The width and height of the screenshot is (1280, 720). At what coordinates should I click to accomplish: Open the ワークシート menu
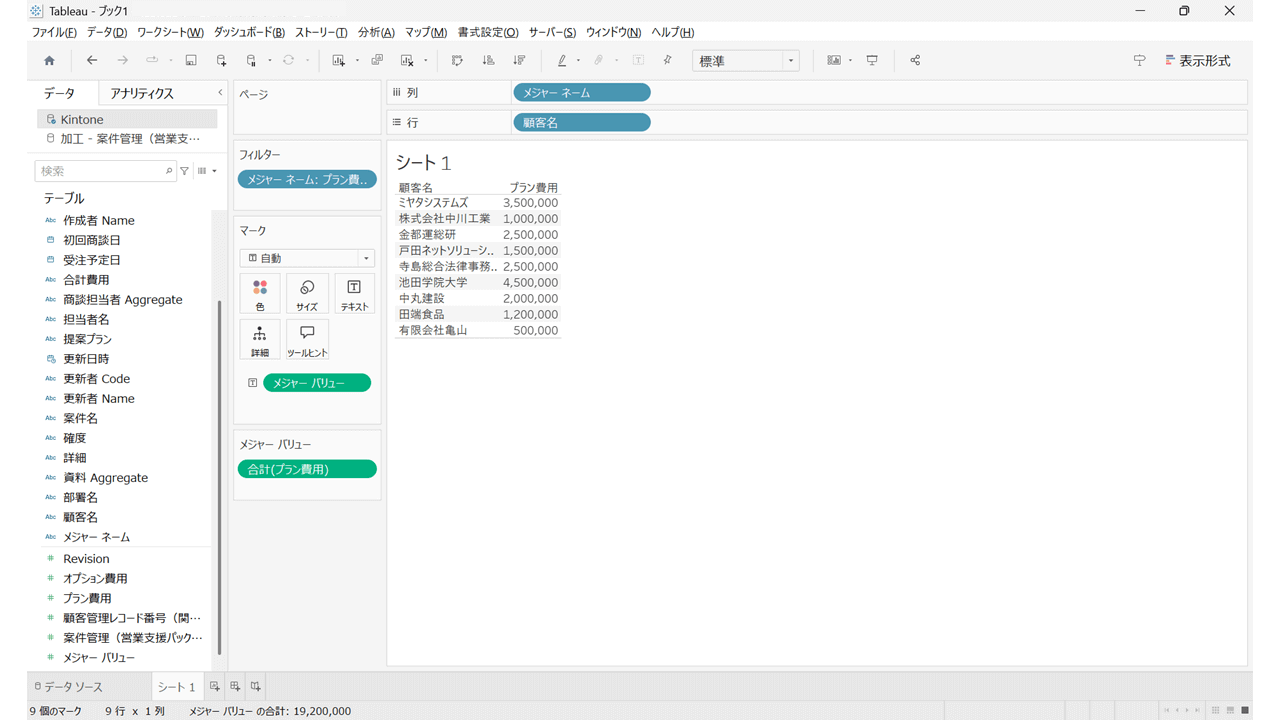pos(170,33)
